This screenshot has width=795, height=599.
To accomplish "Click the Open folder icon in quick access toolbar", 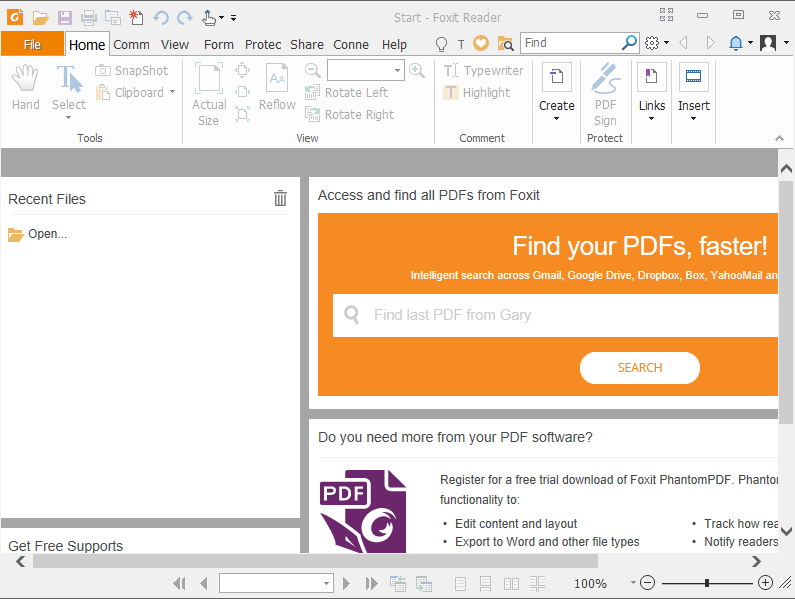I will click(x=40, y=17).
